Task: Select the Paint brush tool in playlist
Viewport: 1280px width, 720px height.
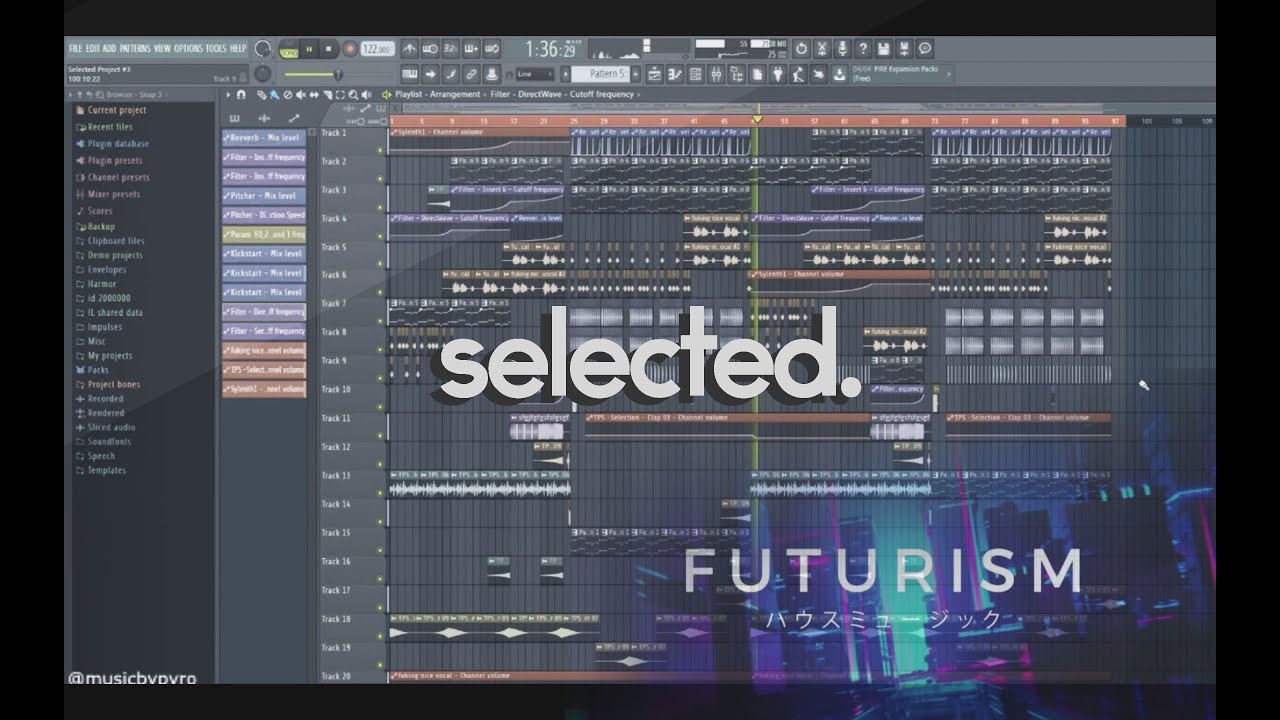Action: pos(275,94)
